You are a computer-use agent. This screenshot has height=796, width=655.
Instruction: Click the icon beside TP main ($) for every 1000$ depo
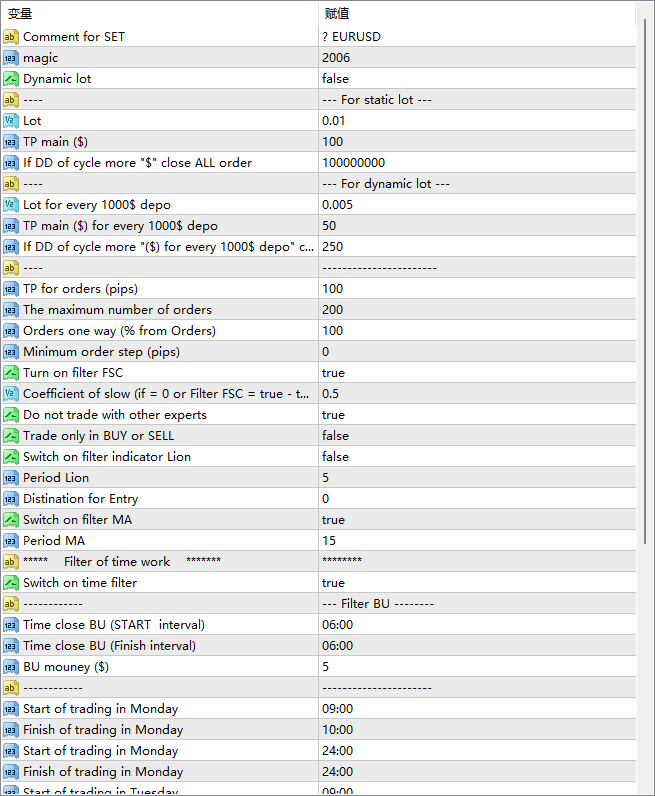point(11,226)
